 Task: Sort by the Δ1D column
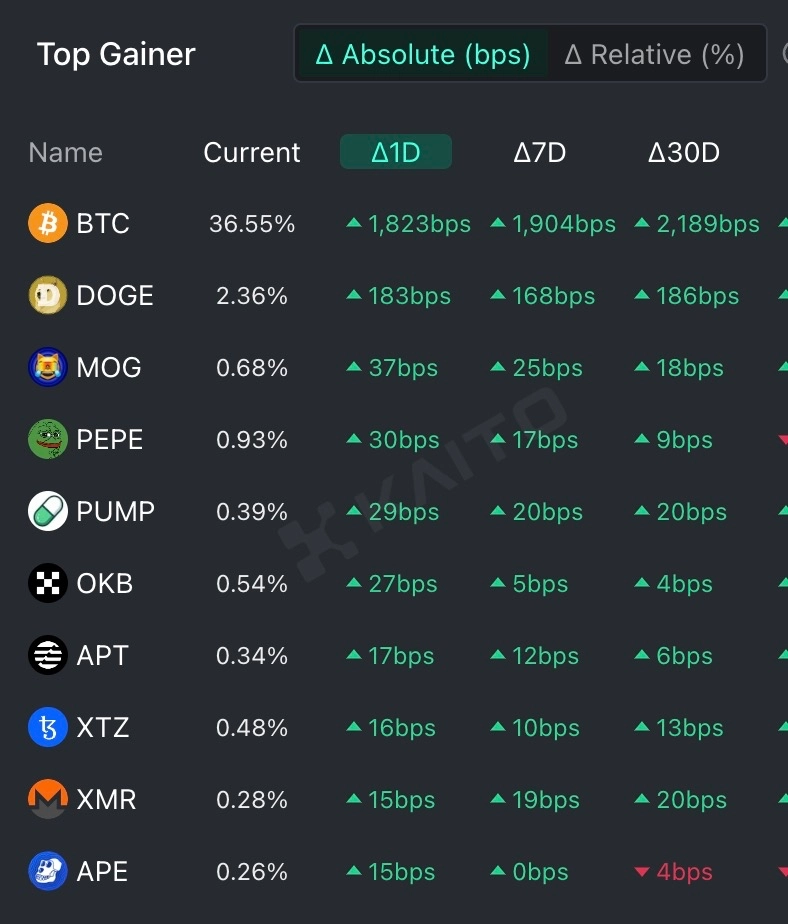click(396, 152)
